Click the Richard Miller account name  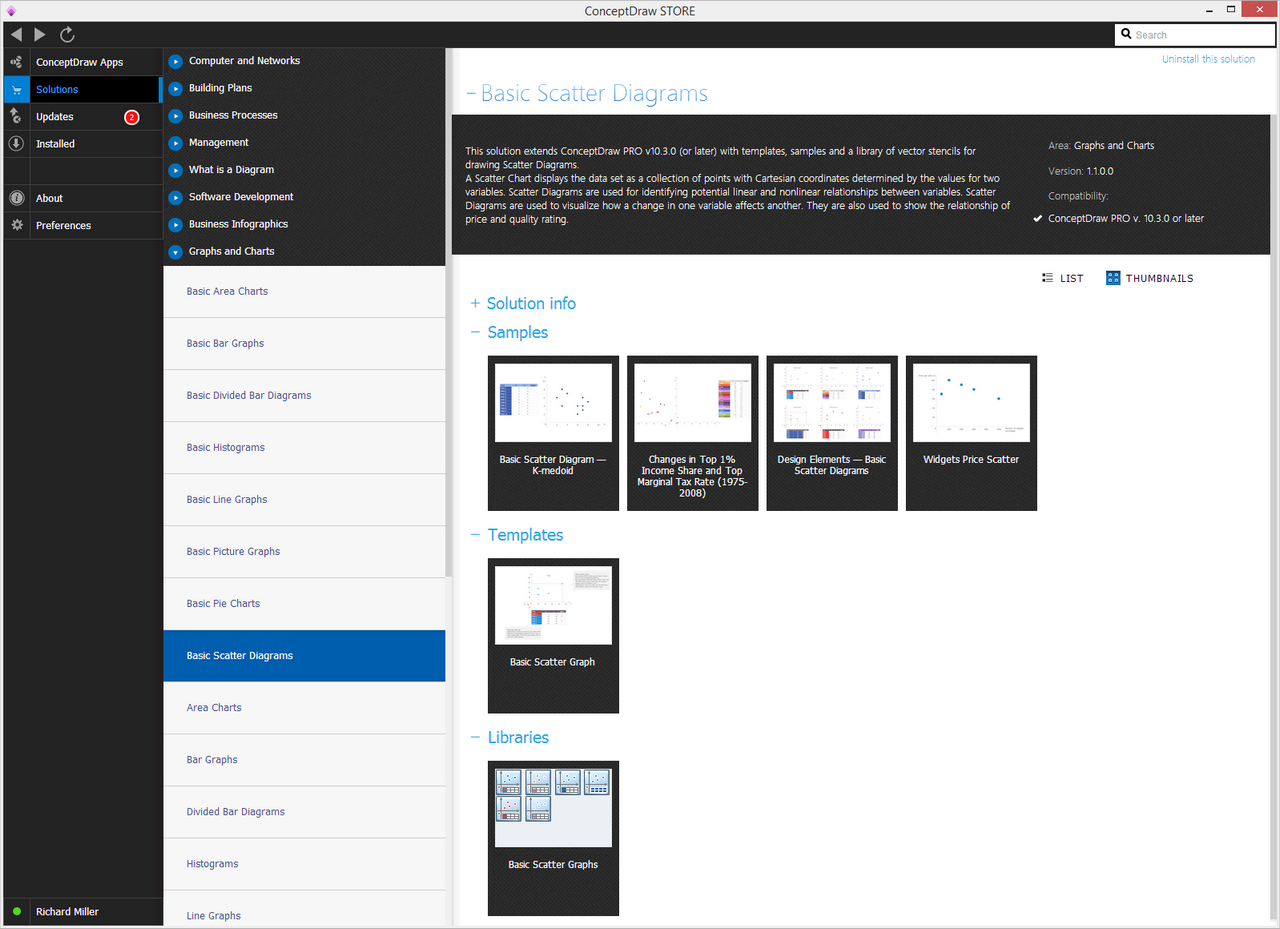[67, 912]
